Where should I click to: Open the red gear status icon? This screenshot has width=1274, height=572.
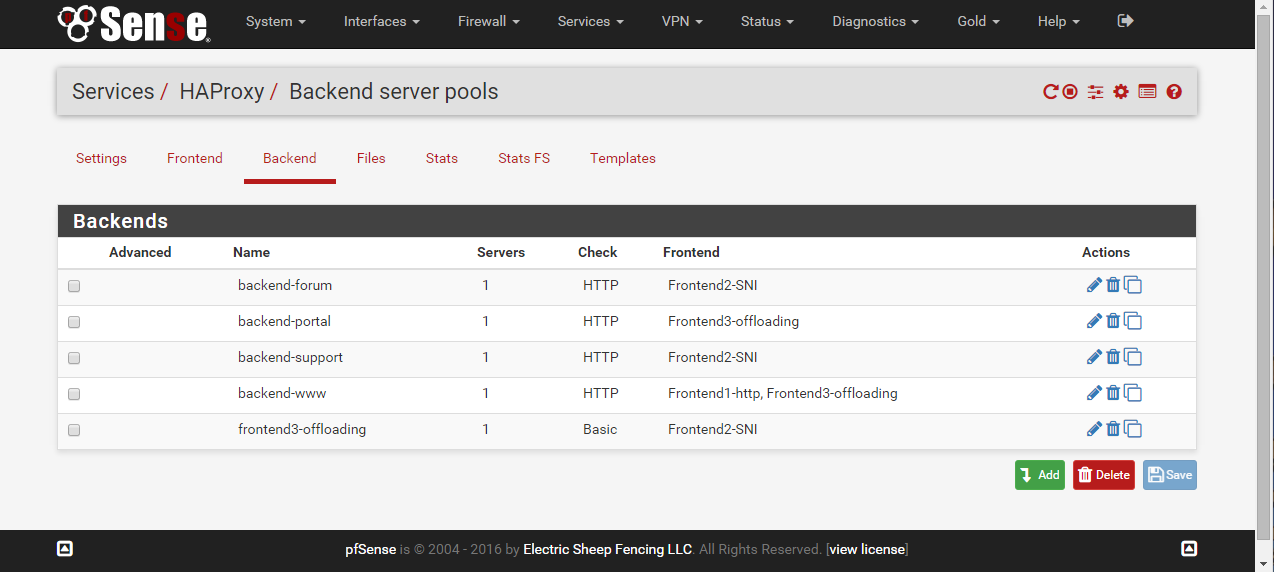tap(1121, 92)
